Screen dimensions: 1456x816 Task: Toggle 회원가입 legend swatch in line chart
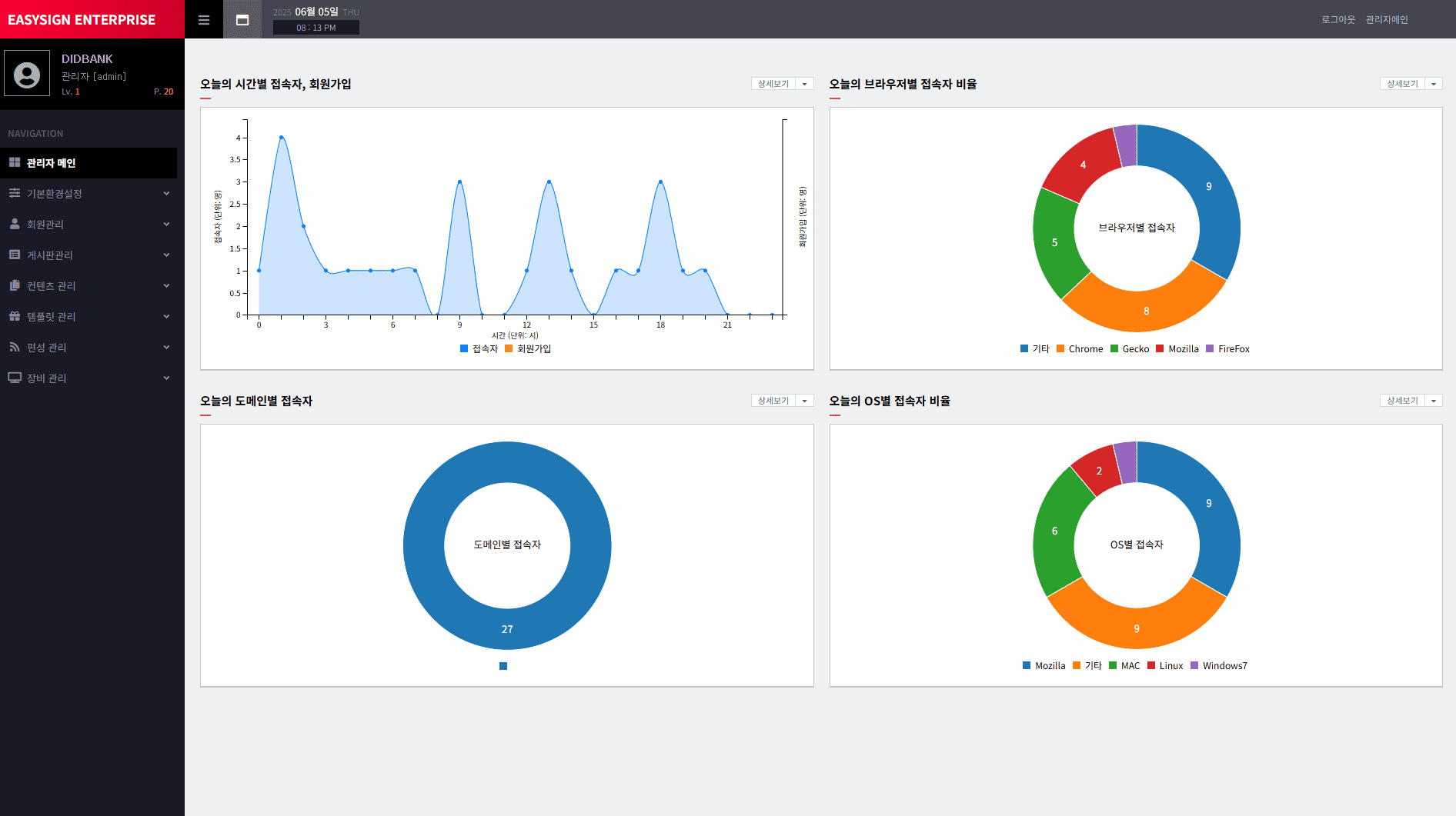(509, 348)
